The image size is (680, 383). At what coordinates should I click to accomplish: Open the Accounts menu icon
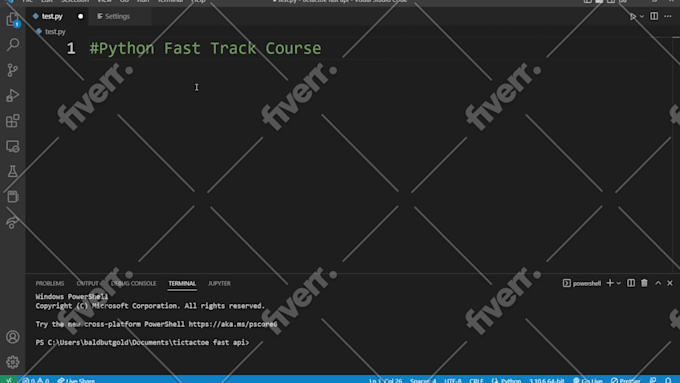coord(13,337)
